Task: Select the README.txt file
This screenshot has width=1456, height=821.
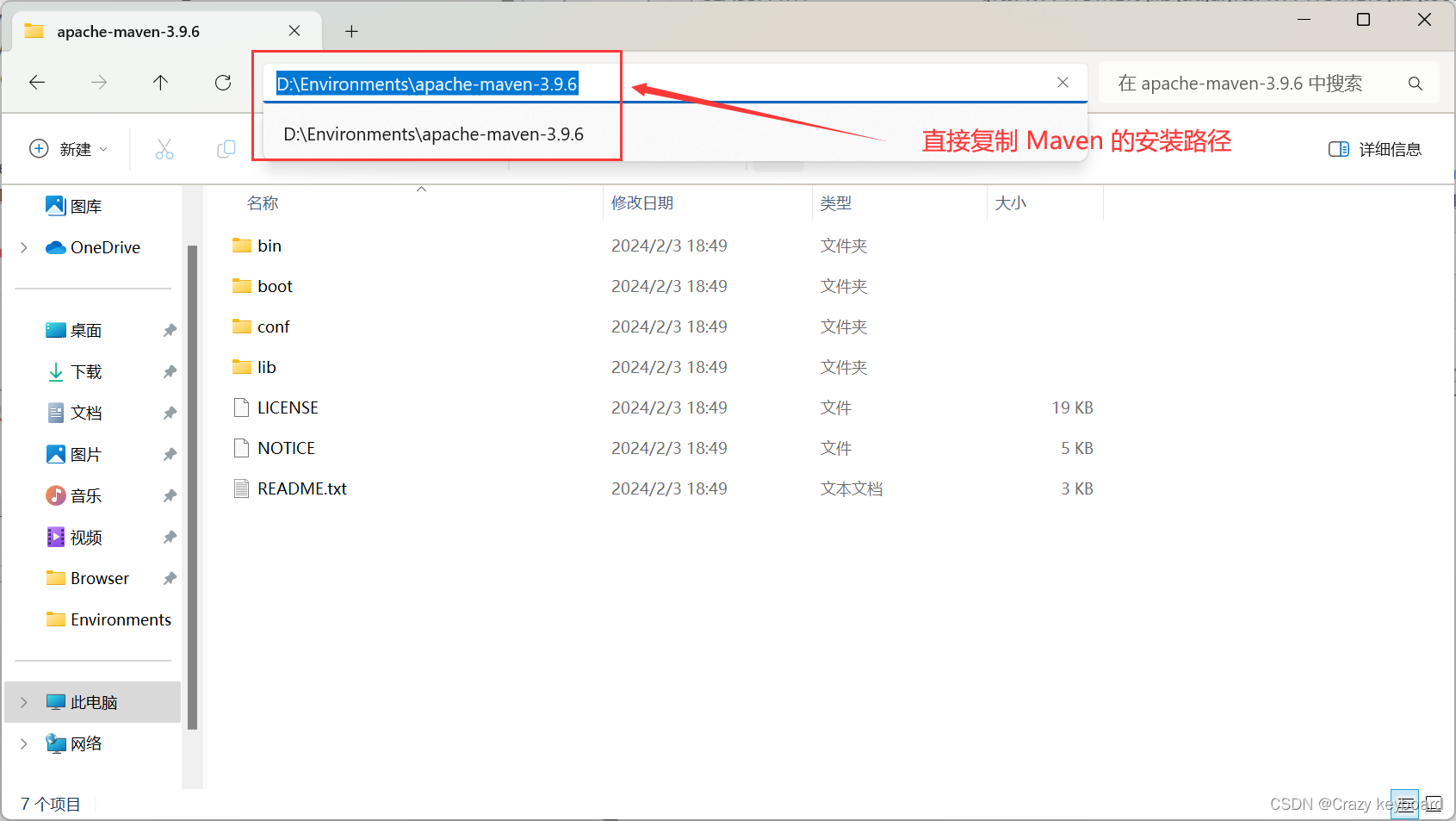Action: point(301,488)
